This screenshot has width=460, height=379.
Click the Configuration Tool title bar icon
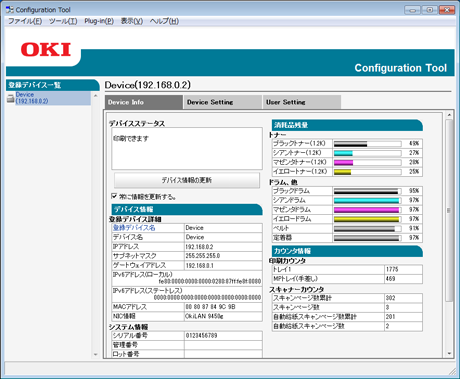10,10
